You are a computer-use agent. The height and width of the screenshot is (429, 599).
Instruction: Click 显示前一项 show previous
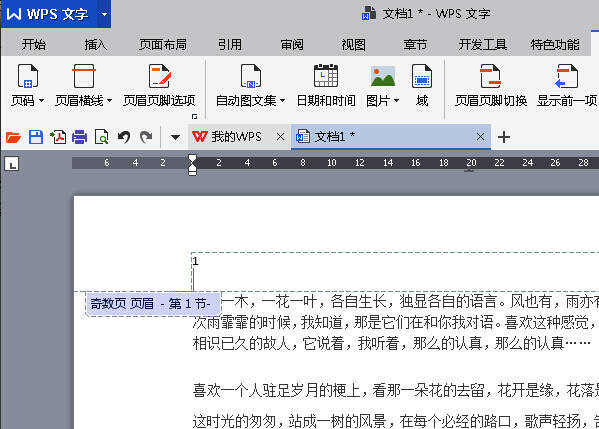tap(567, 85)
